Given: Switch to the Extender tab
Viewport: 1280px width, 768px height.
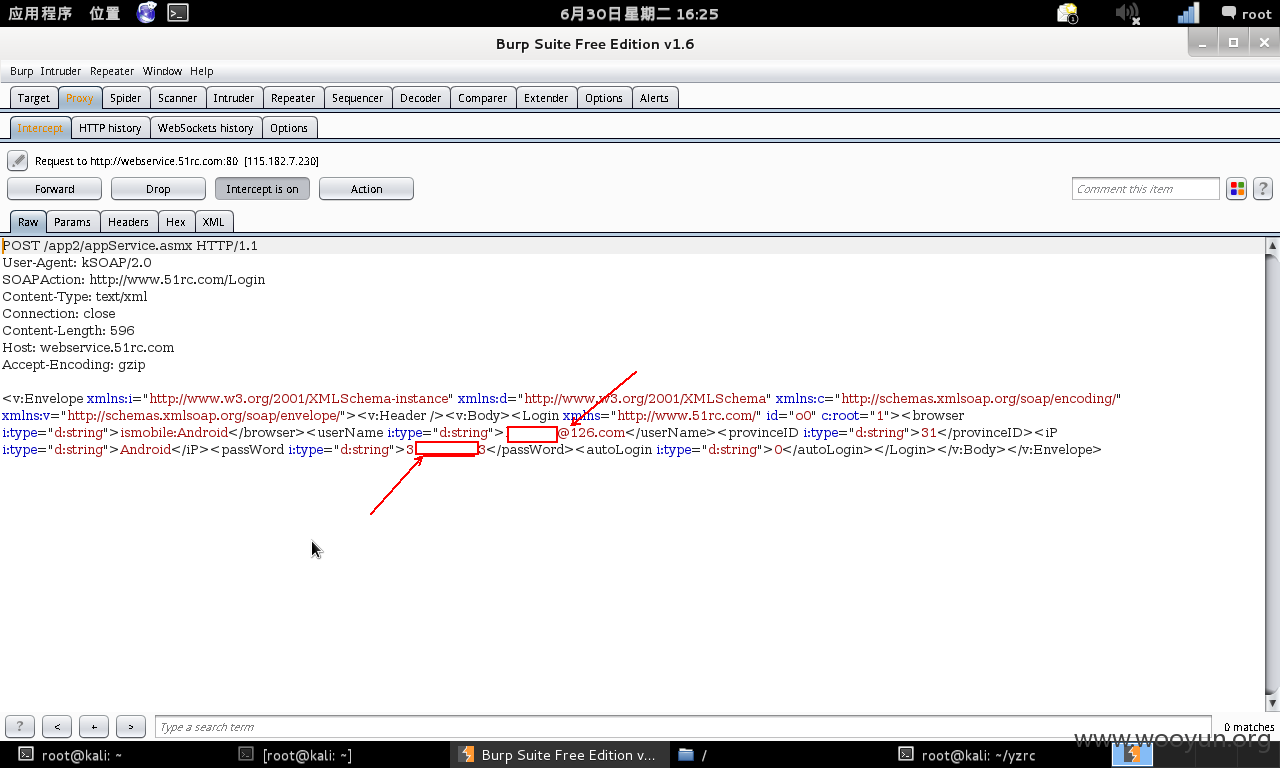Looking at the screenshot, I should pos(546,98).
